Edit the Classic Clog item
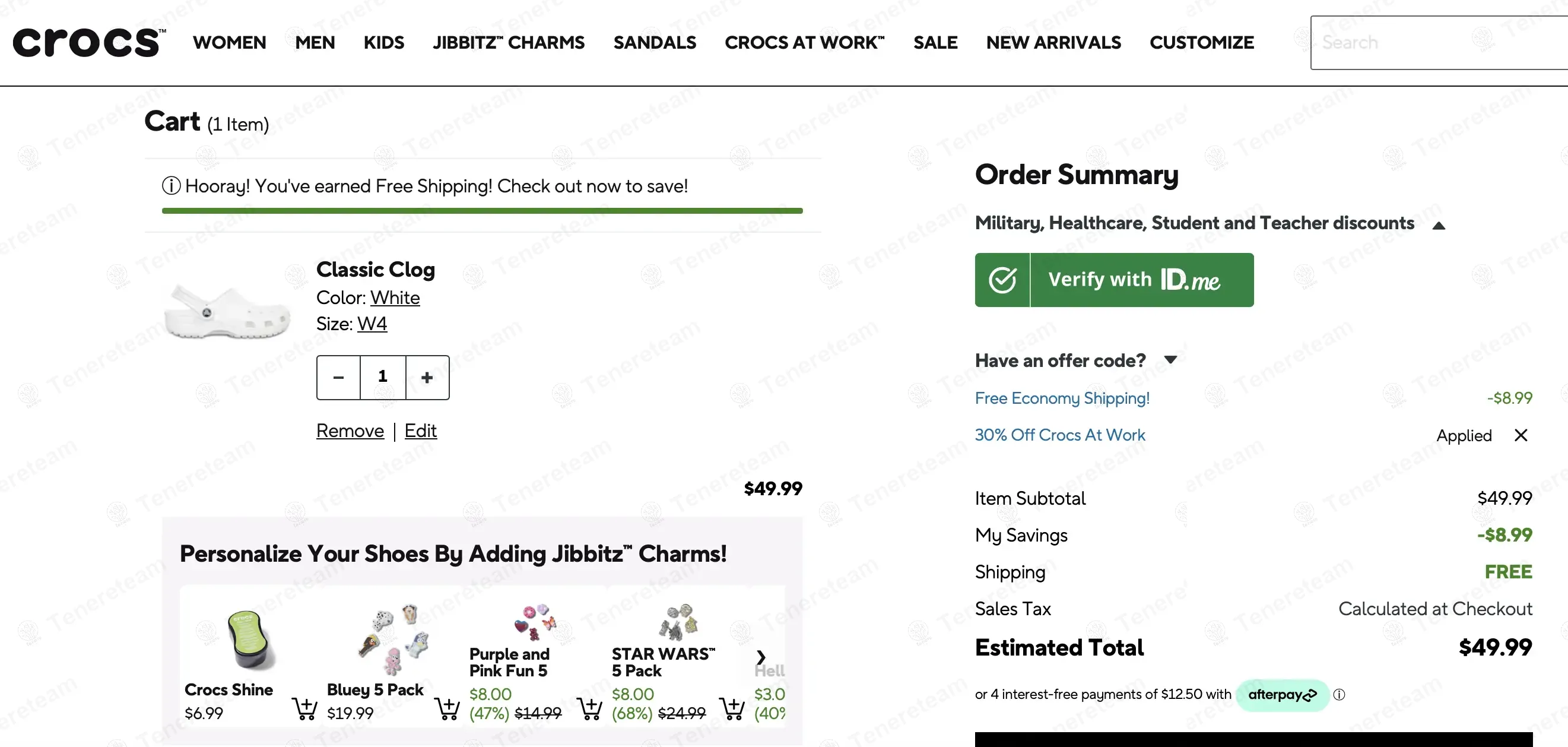 pyautogui.click(x=421, y=431)
